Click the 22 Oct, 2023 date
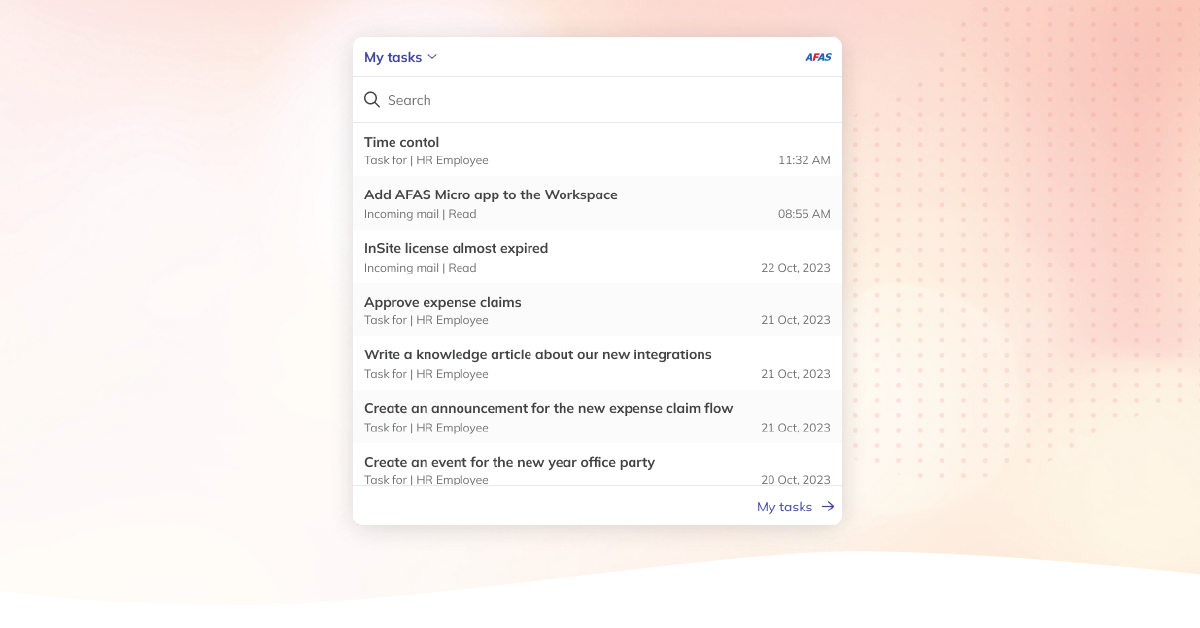Image resolution: width=1200 pixels, height=628 pixels. point(796,268)
